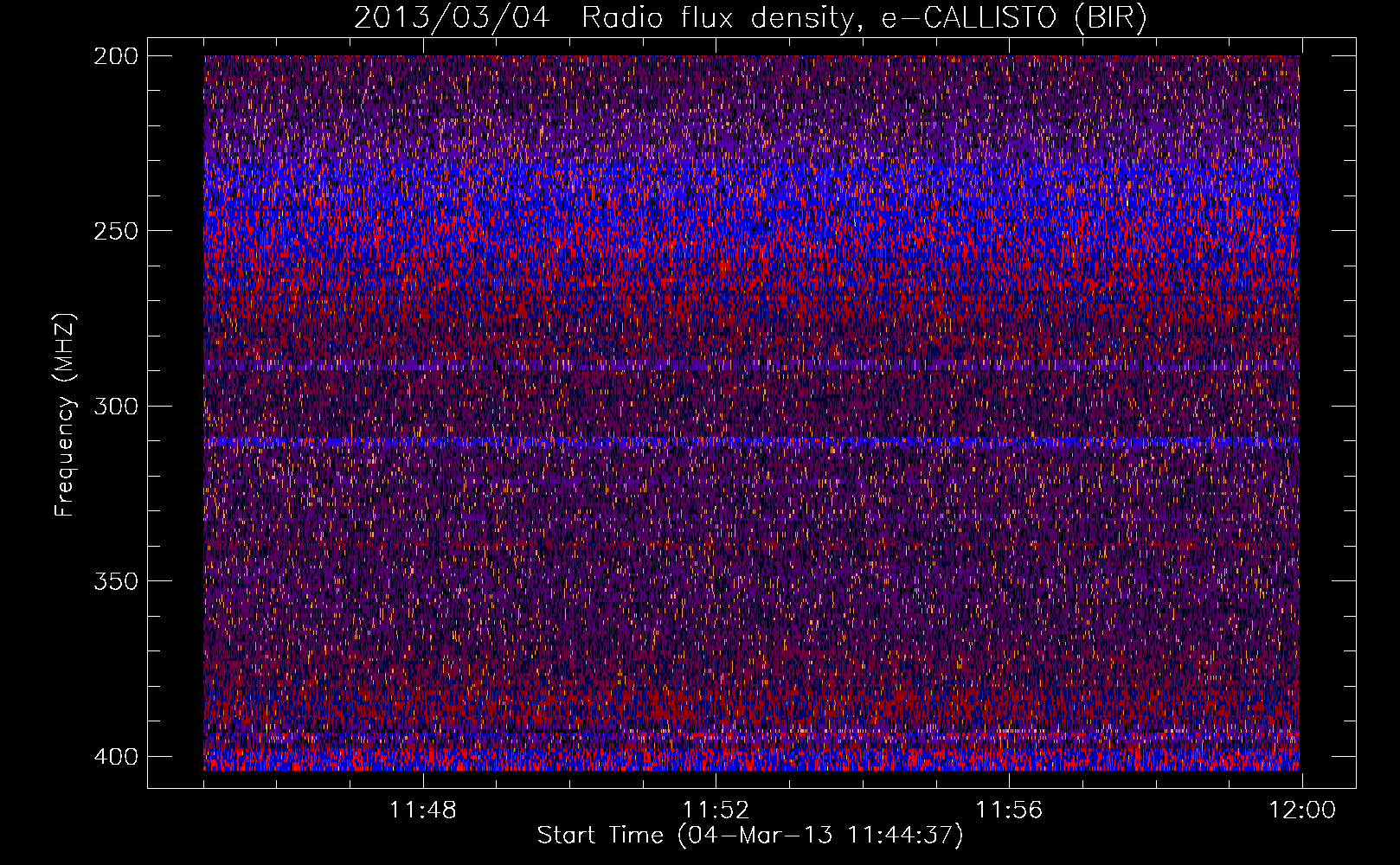This screenshot has width=1400, height=865.
Task: Click the date "2013/03/04" in the title
Action: [451, 18]
